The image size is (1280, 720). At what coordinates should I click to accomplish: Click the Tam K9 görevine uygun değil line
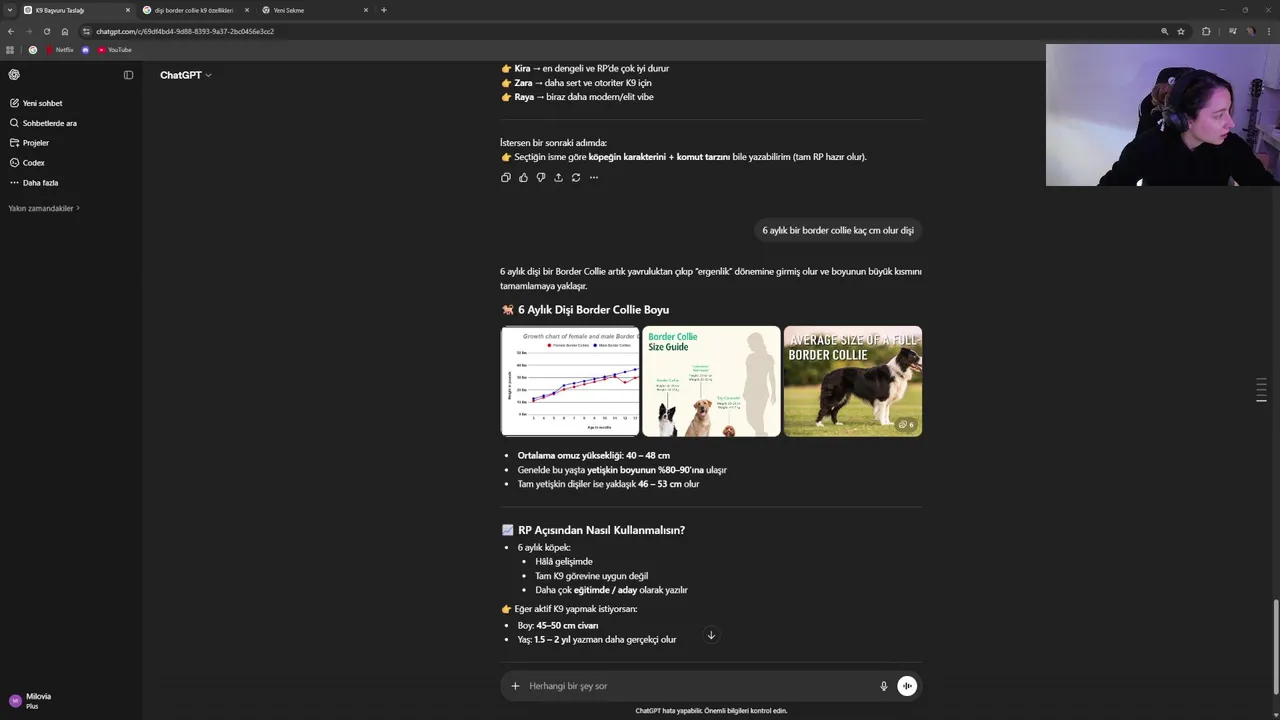592,576
